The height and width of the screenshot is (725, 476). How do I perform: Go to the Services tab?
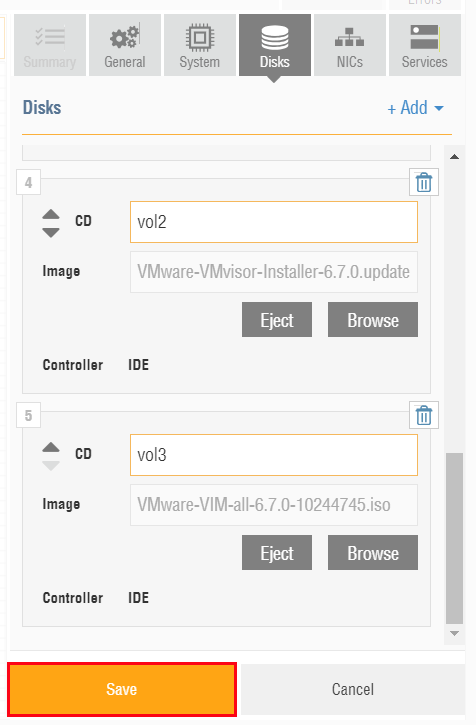pos(425,45)
